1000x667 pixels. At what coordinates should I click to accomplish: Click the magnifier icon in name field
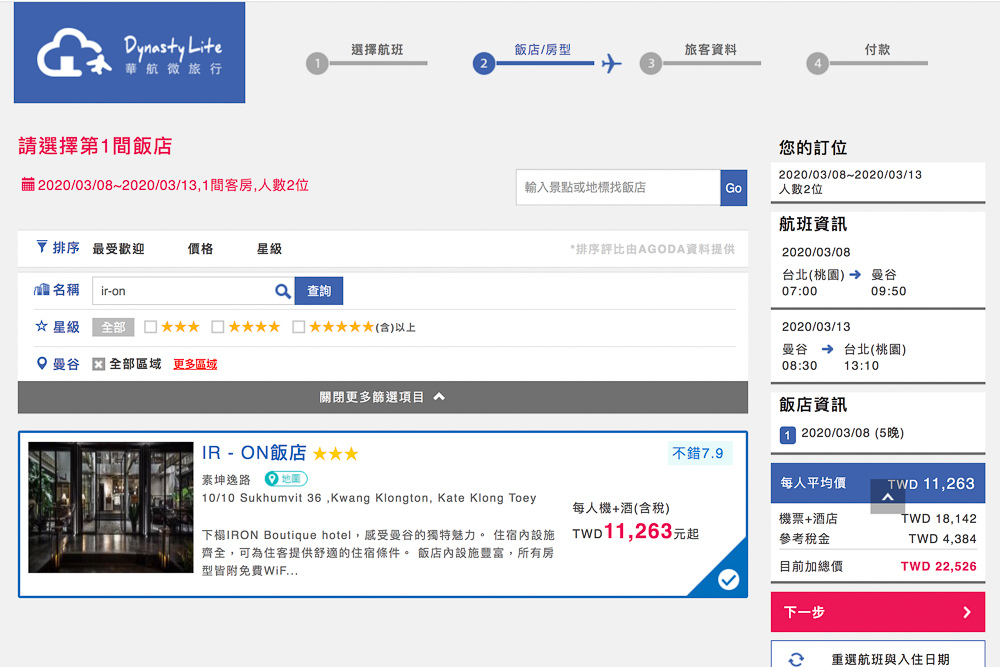[283, 291]
